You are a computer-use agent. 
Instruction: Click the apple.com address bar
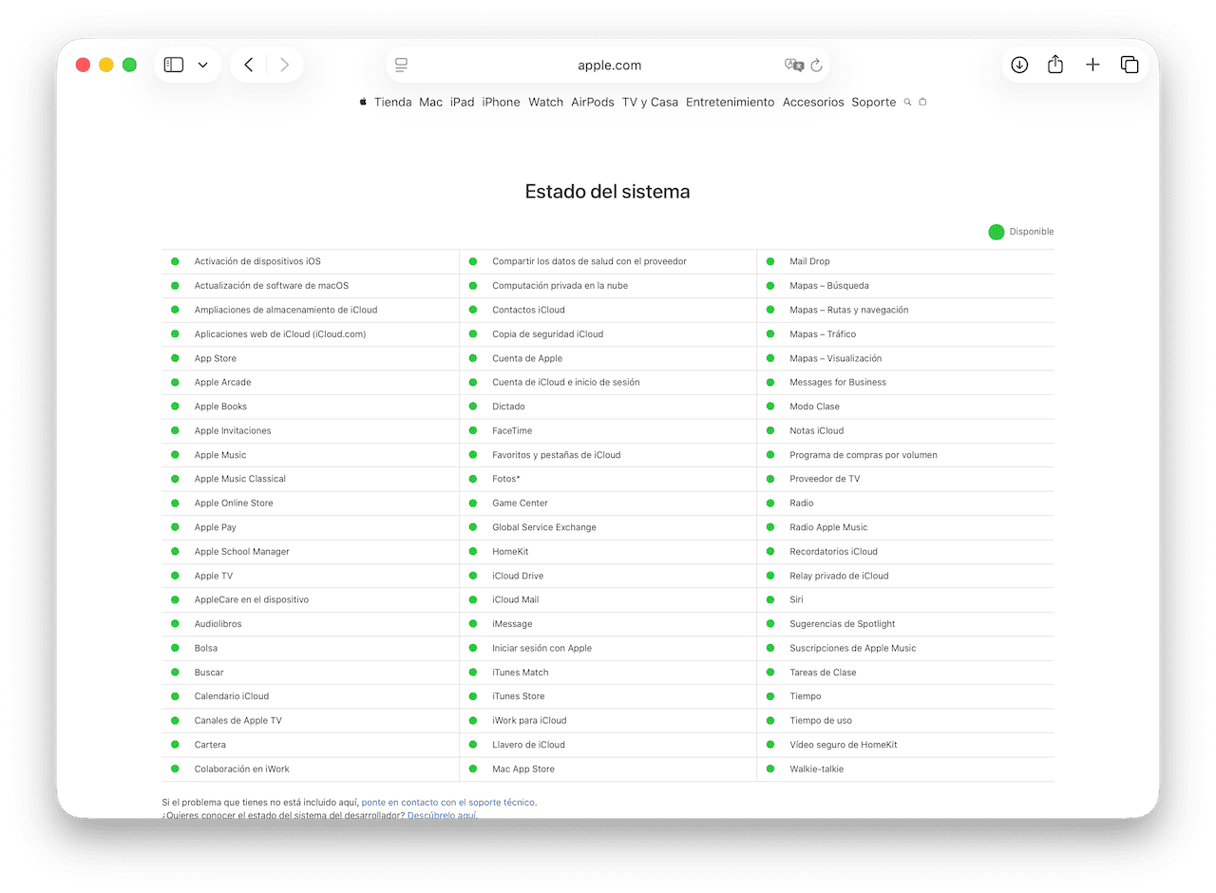tap(609, 65)
